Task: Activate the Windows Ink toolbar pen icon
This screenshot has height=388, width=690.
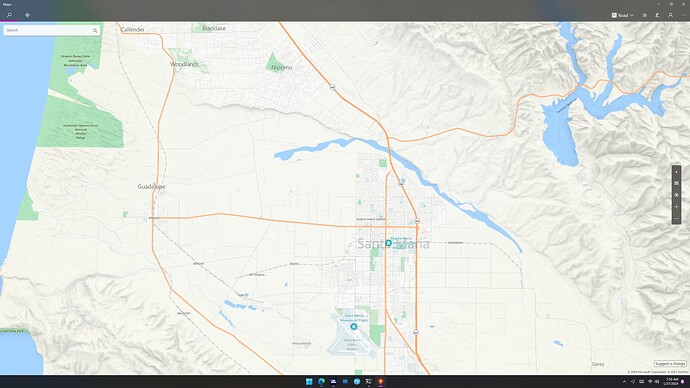Action: point(657,15)
